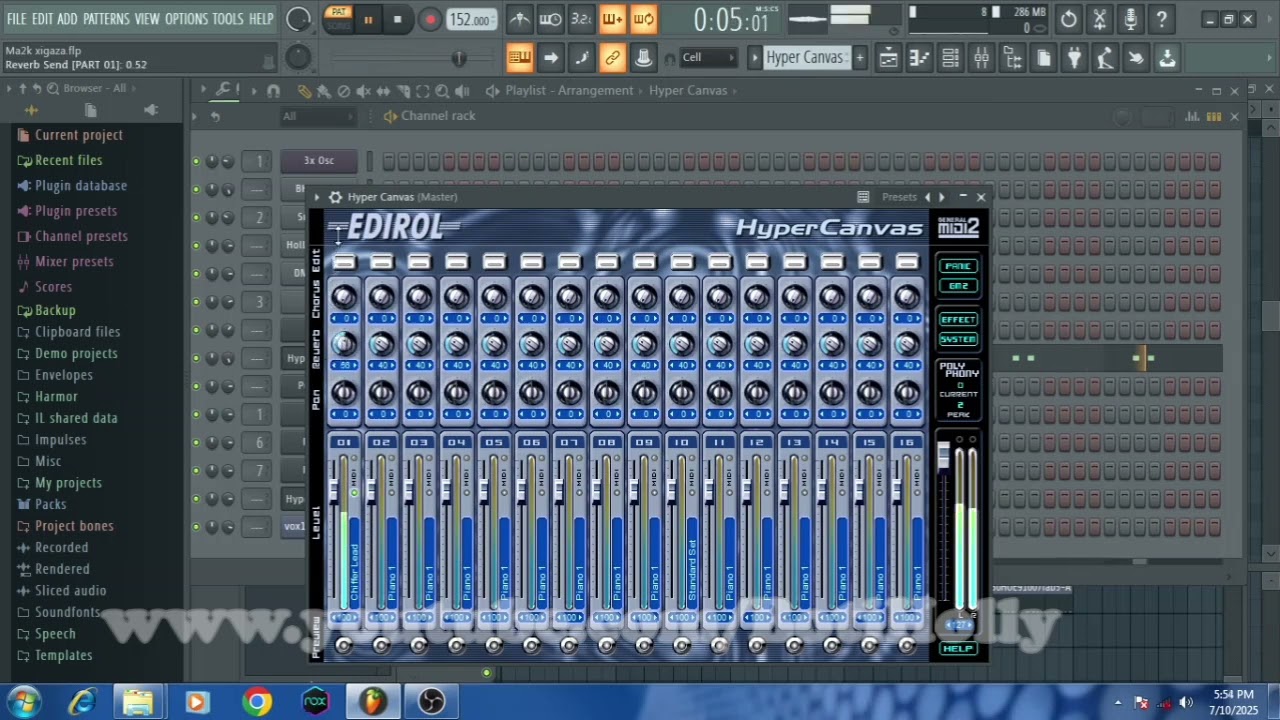Click the tempo field showing 152.000

tap(472, 19)
